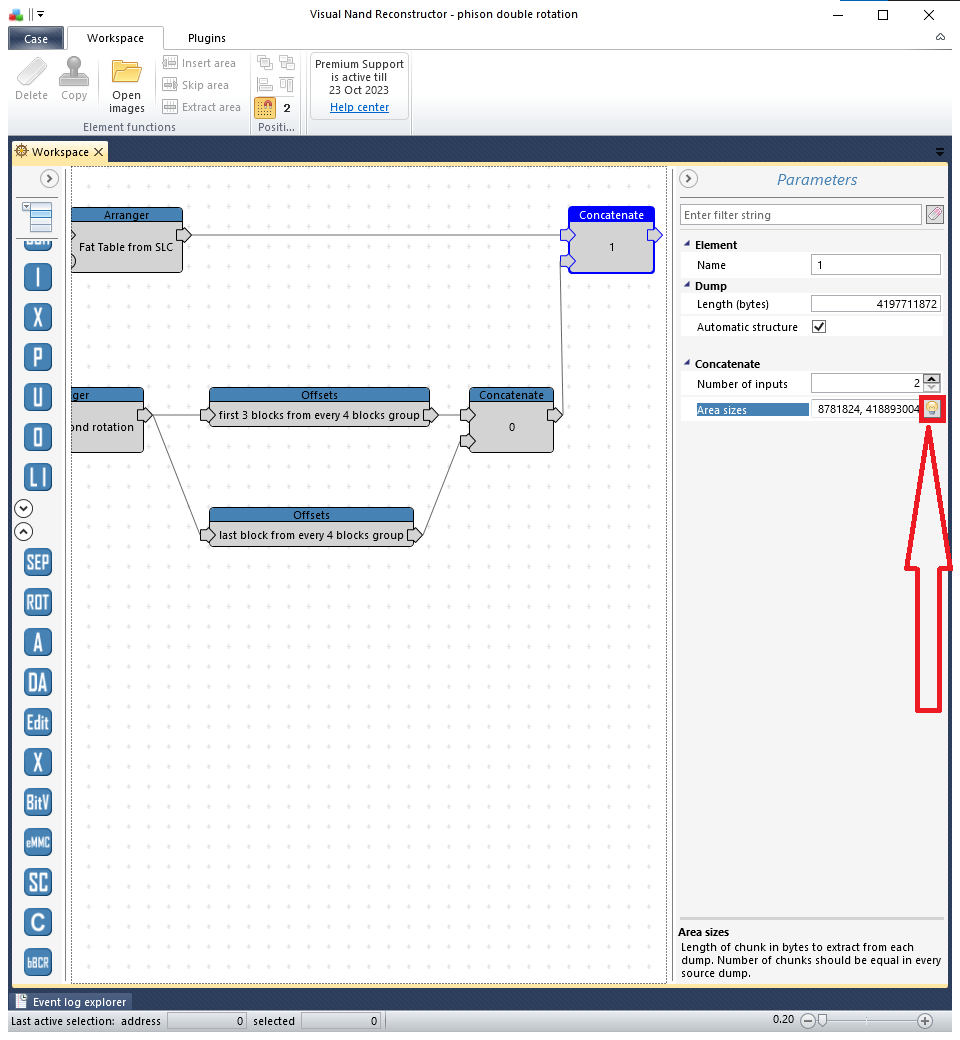Image resolution: width=960 pixels, height=1040 pixels.
Task: Clear the filter with the eraser icon
Action: [934, 214]
